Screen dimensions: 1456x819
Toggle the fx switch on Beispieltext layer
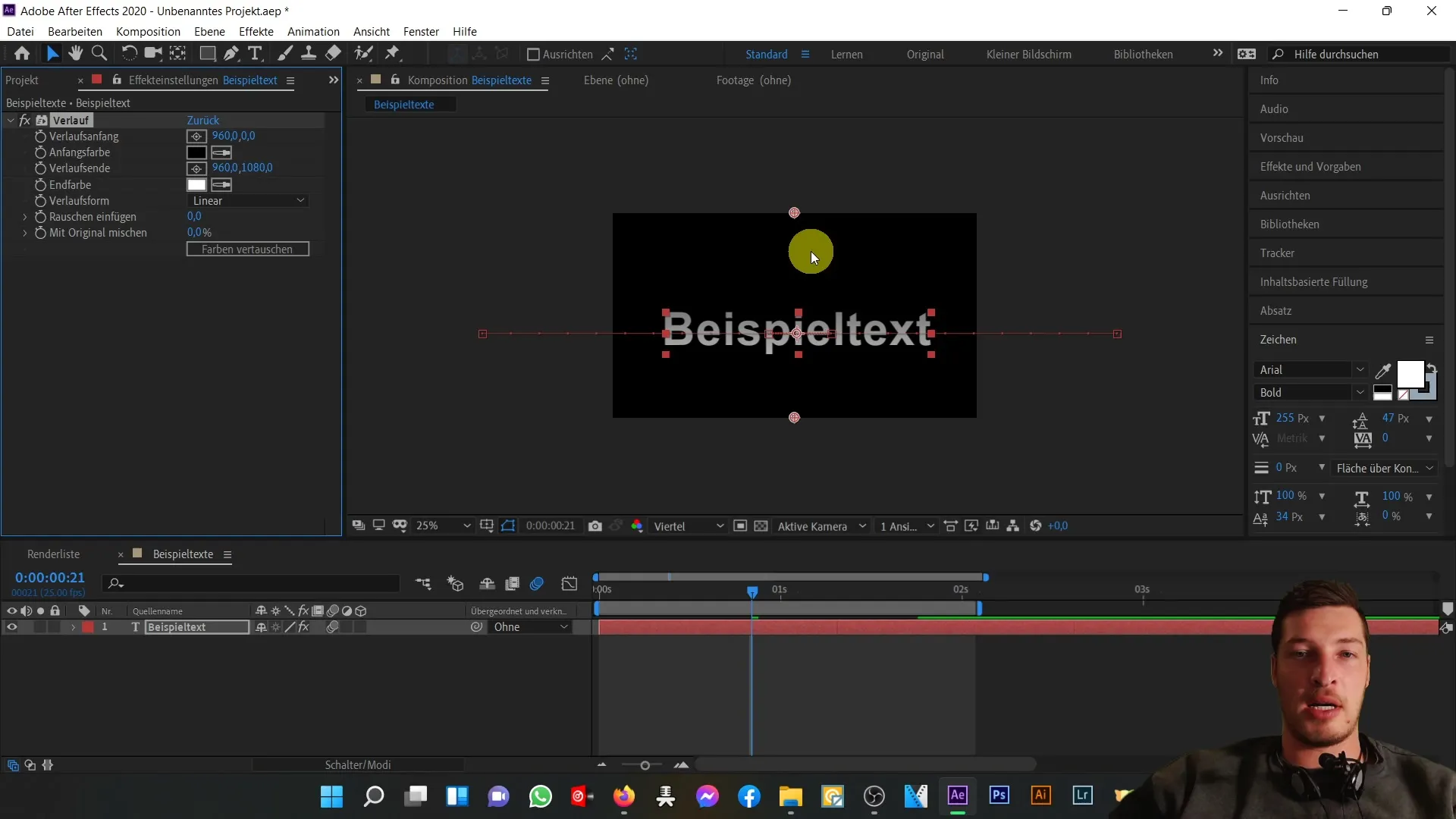pyautogui.click(x=305, y=627)
